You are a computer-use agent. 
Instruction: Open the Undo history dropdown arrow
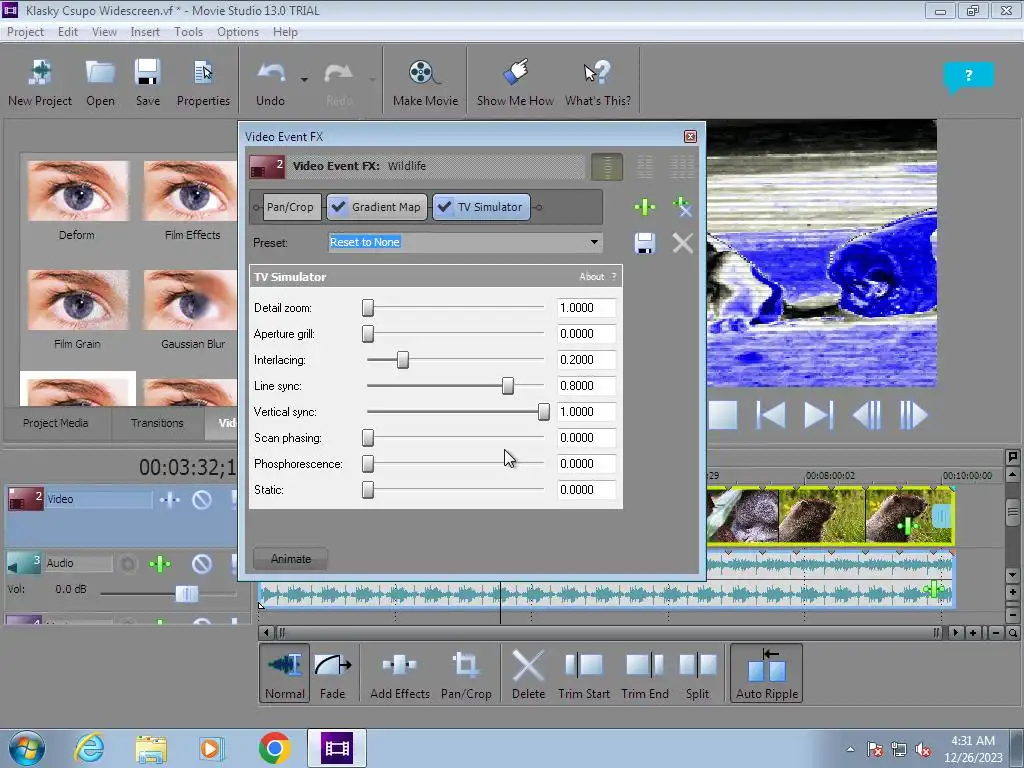(x=304, y=80)
